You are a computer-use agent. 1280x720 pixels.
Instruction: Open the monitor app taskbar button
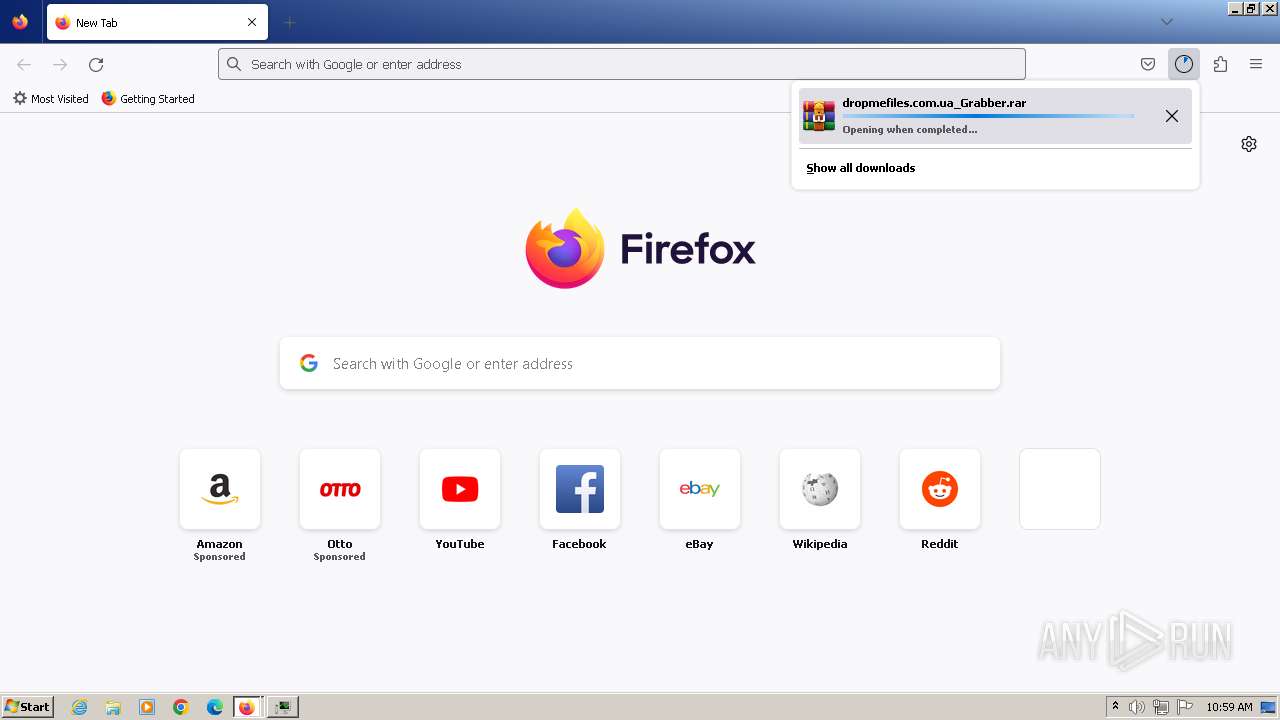coord(283,707)
